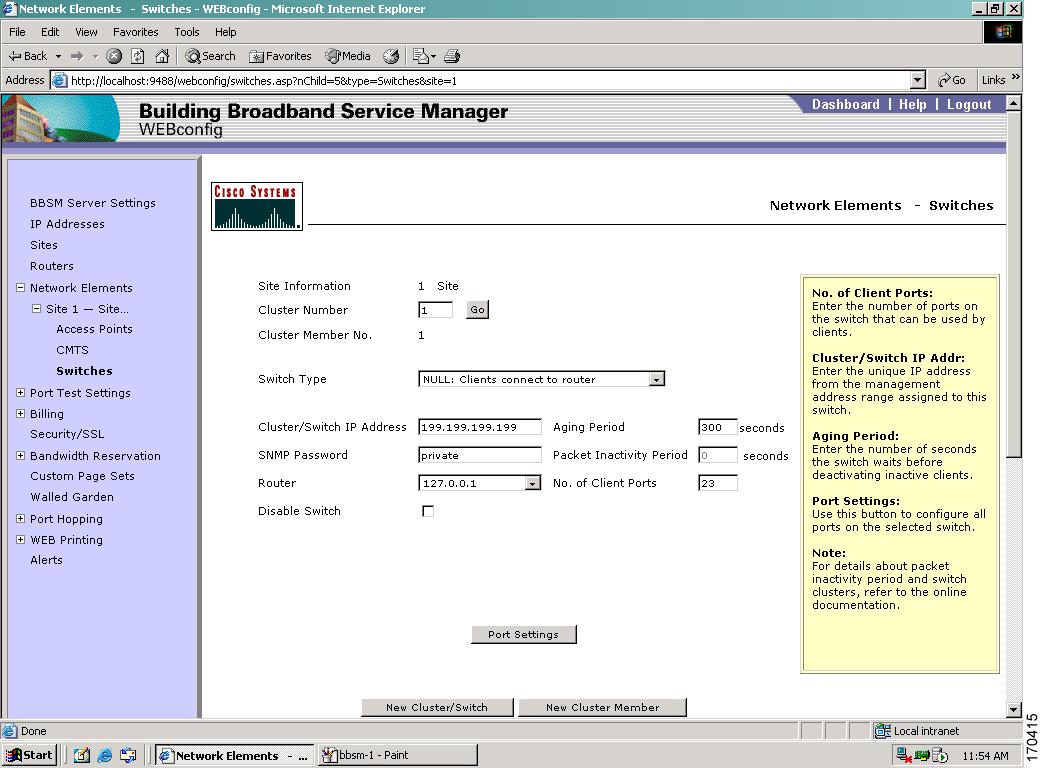The image size is (1042, 768).
Task: Open the Router dropdown
Action: (x=532, y=483)
